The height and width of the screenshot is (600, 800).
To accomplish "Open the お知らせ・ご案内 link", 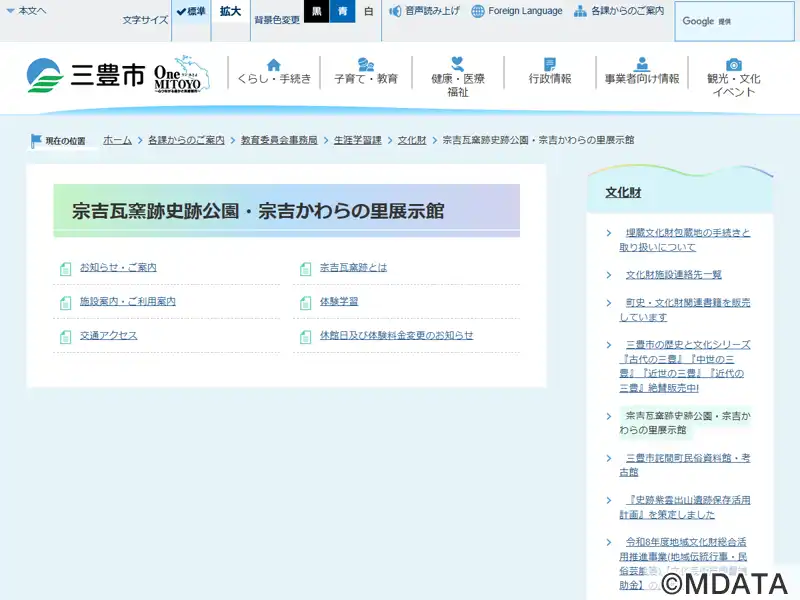I will (x=118, y=268).
